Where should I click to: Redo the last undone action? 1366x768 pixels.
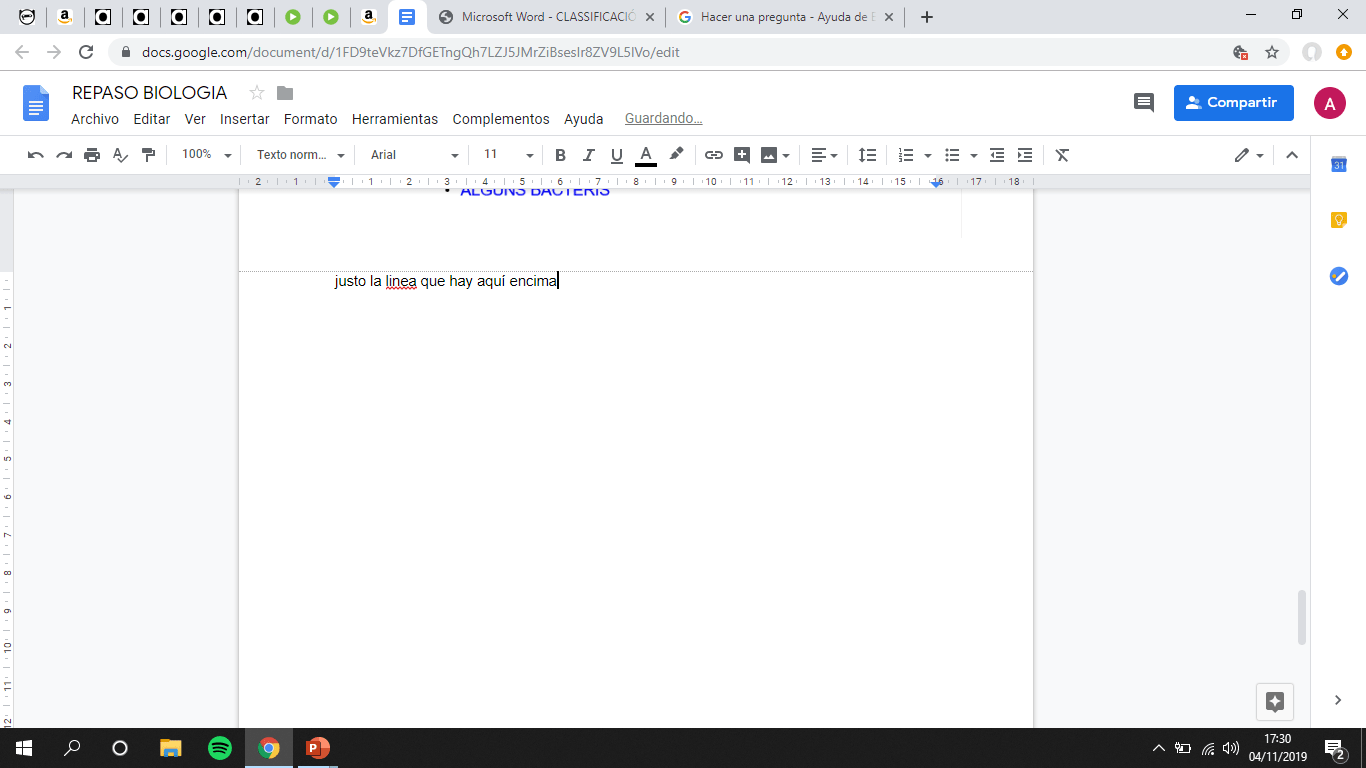(x=64, y=155)
